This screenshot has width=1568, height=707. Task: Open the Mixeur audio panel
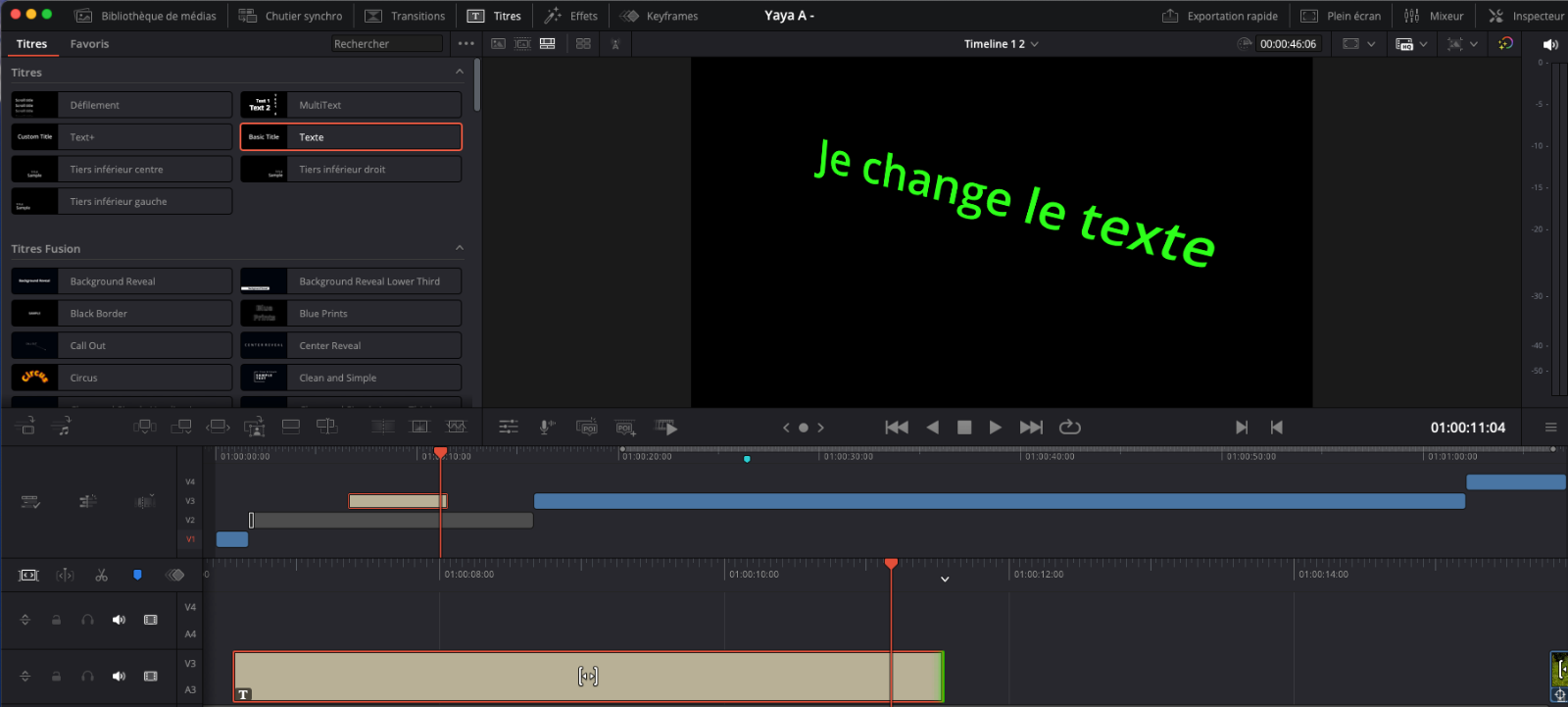(x=1434, y=16)
